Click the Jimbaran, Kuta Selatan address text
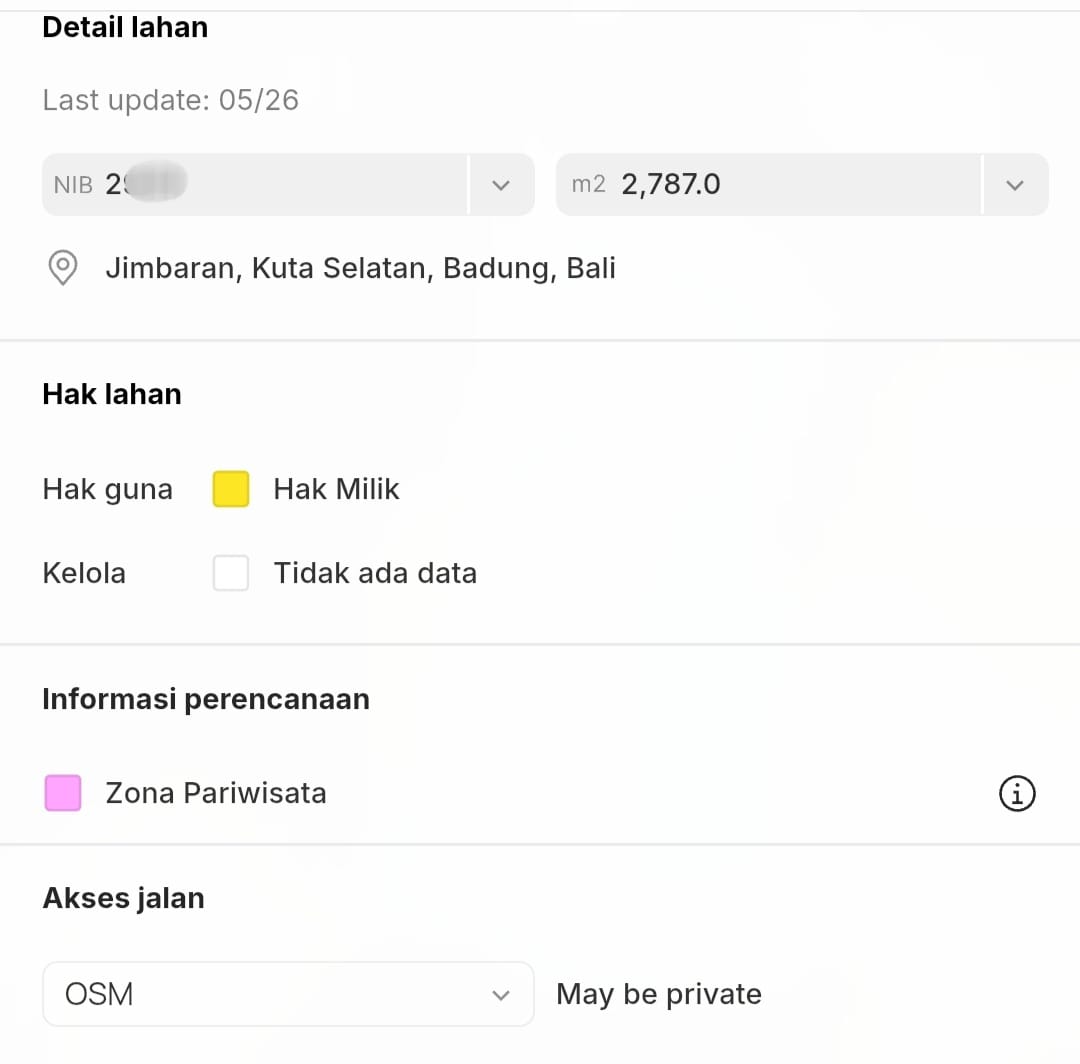Image resolution: width=1080 pixels, height=1064 pixels. (360, 268)
